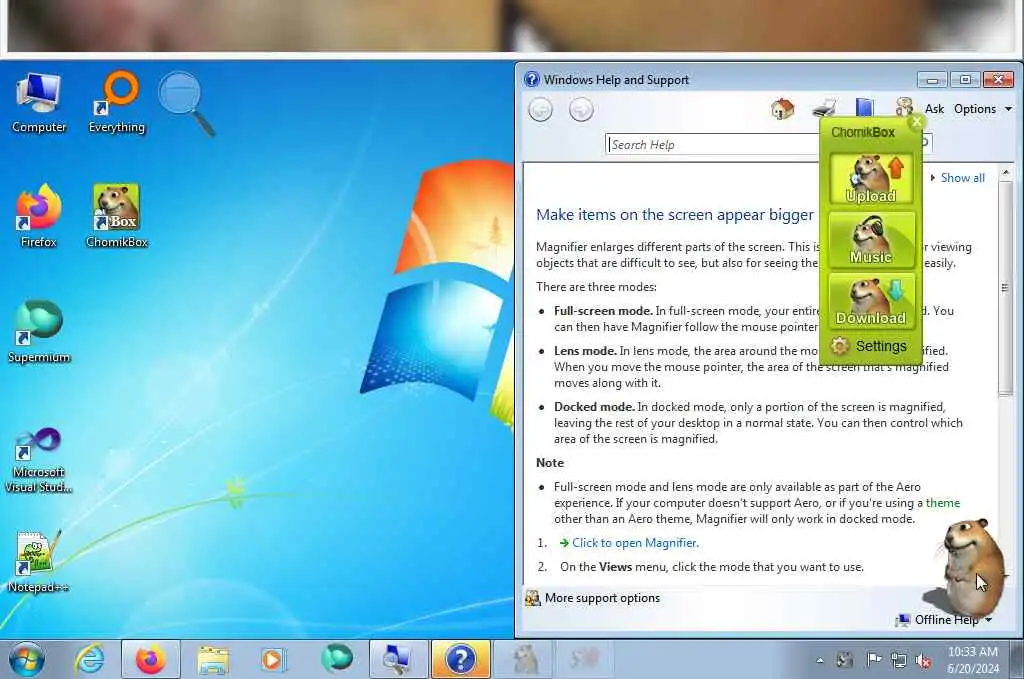Click the network tray icon

point(898,660)
